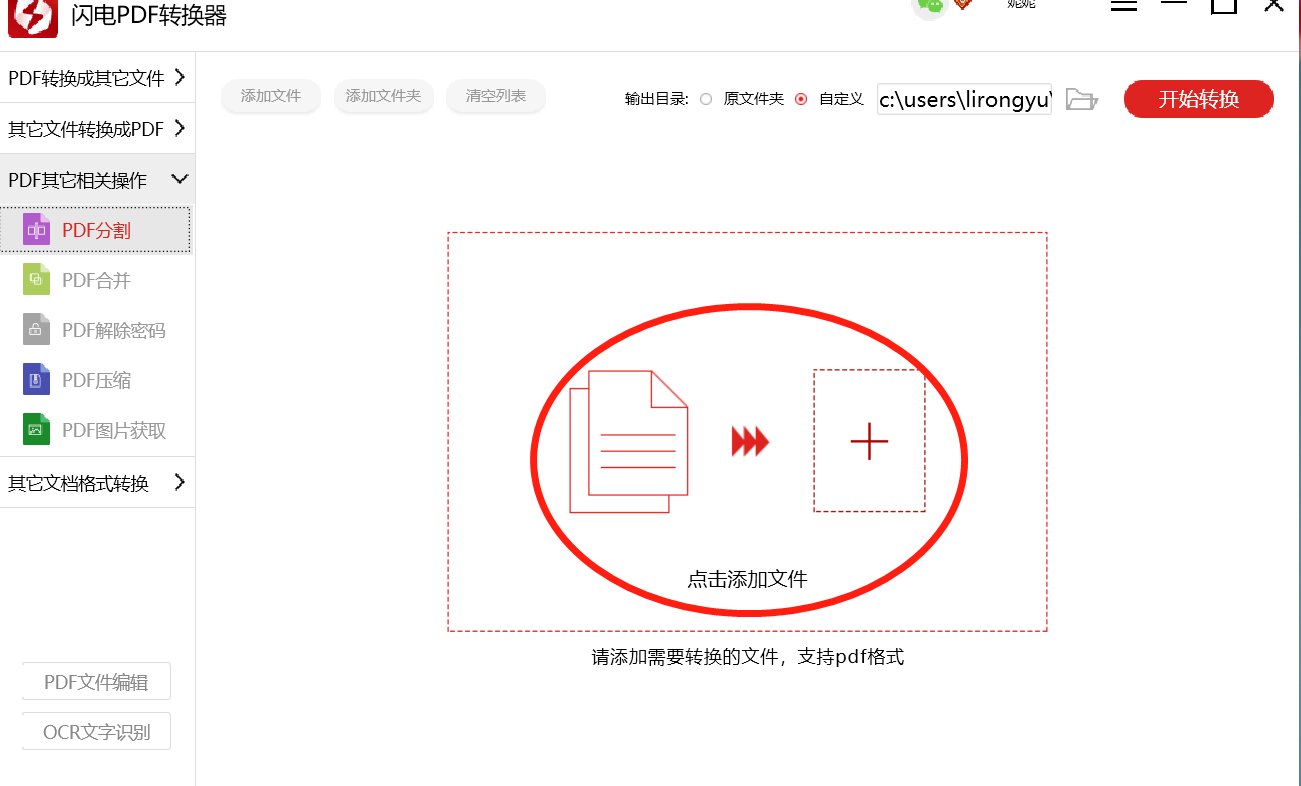Select the PDF分割 tool icon
The height and width of the screenshot is (786, 1301).
[x=36, y=229]
